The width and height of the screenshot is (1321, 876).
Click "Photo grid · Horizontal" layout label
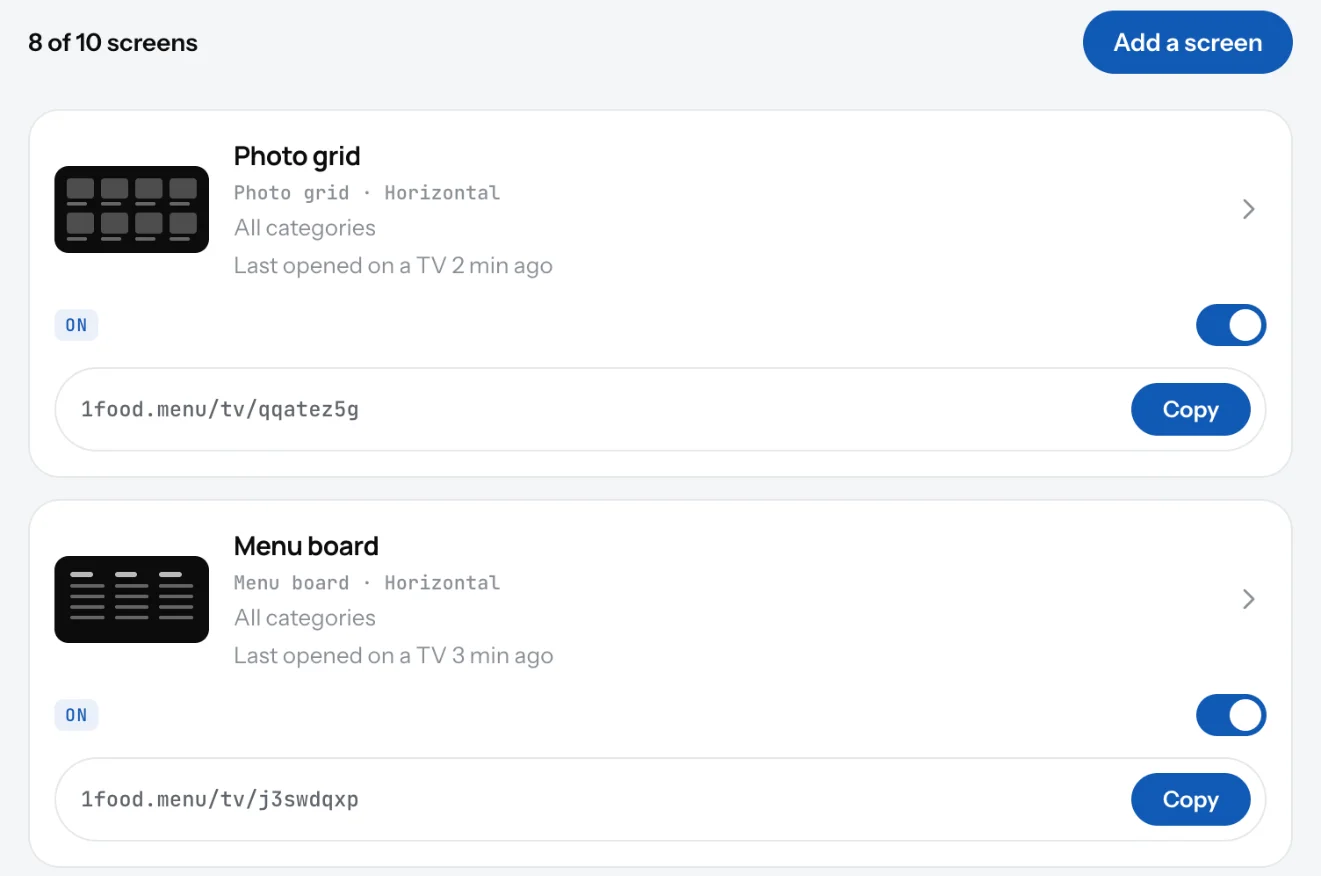[367, 193]
